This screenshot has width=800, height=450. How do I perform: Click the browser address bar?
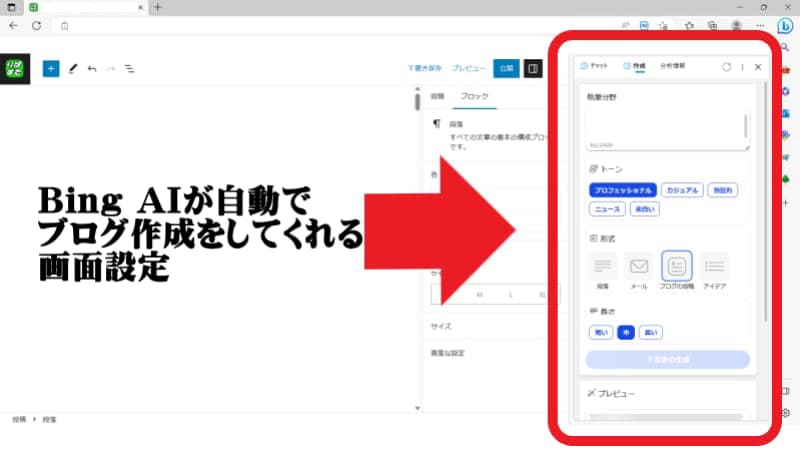(x=337, y=26)
